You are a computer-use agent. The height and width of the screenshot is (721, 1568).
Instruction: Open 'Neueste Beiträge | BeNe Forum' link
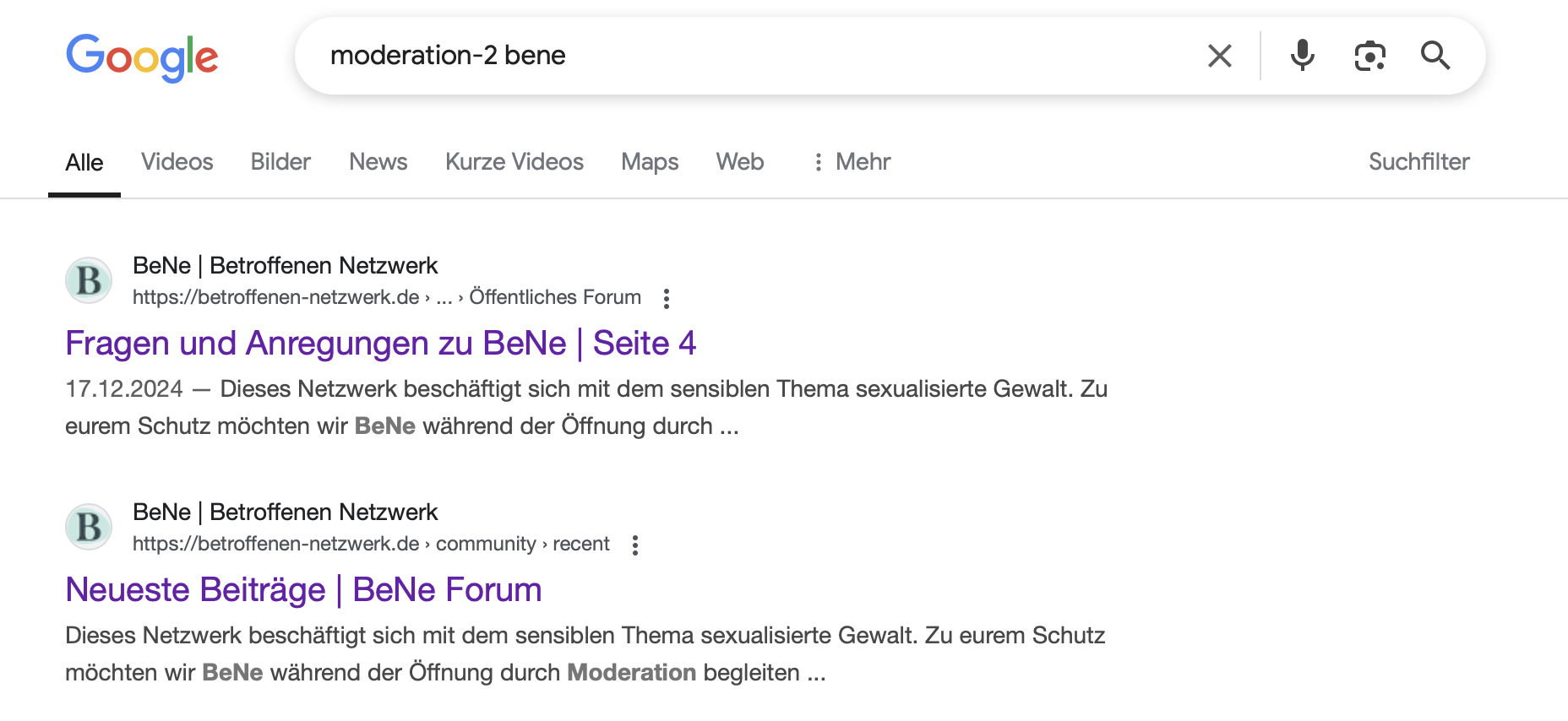[x=304, y=590]
